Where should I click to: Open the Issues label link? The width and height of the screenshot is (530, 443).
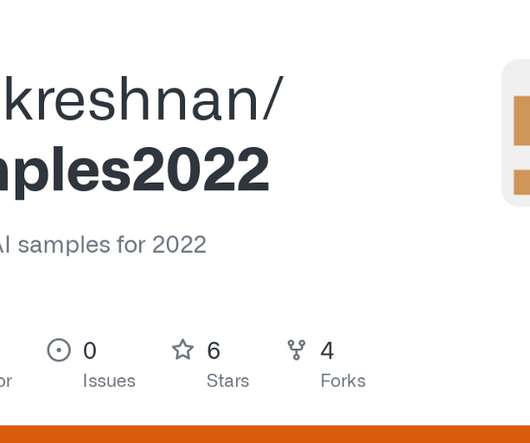point(109,381)
